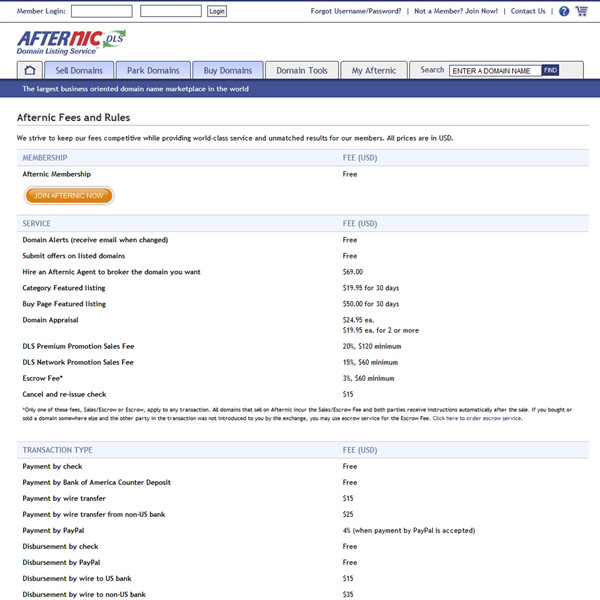
Task: Open the Domain Tools tab
Action: tap(302, 70)
